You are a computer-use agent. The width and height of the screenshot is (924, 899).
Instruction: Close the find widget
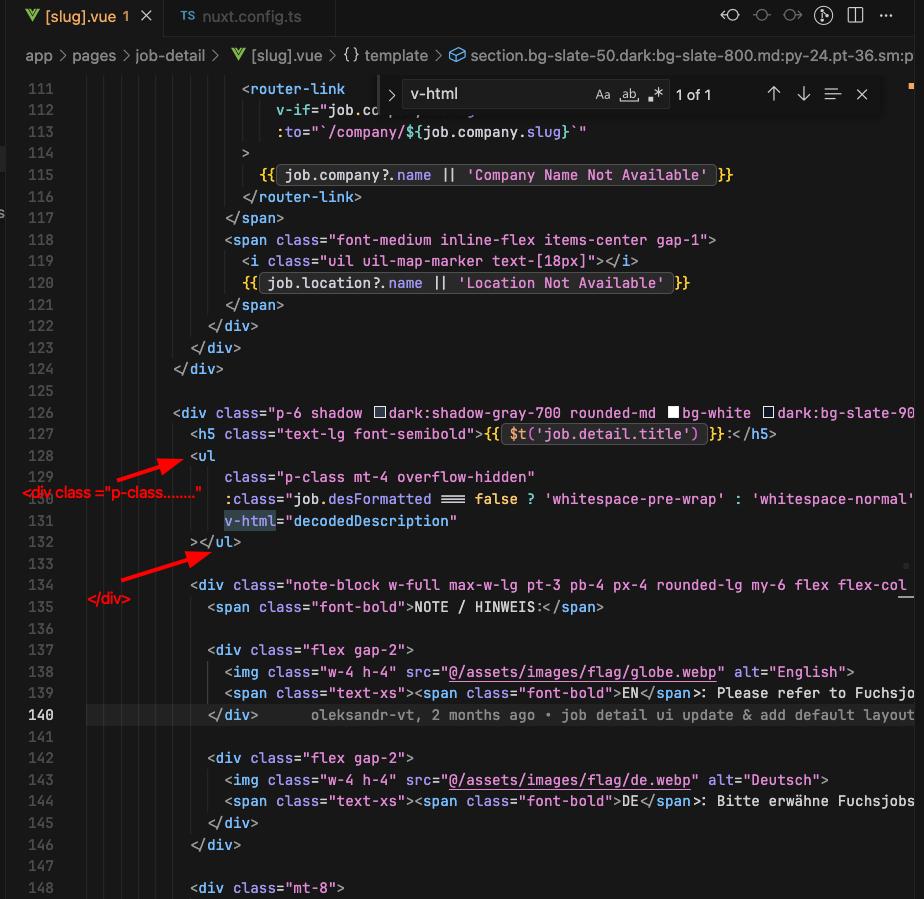click(862, 94)
